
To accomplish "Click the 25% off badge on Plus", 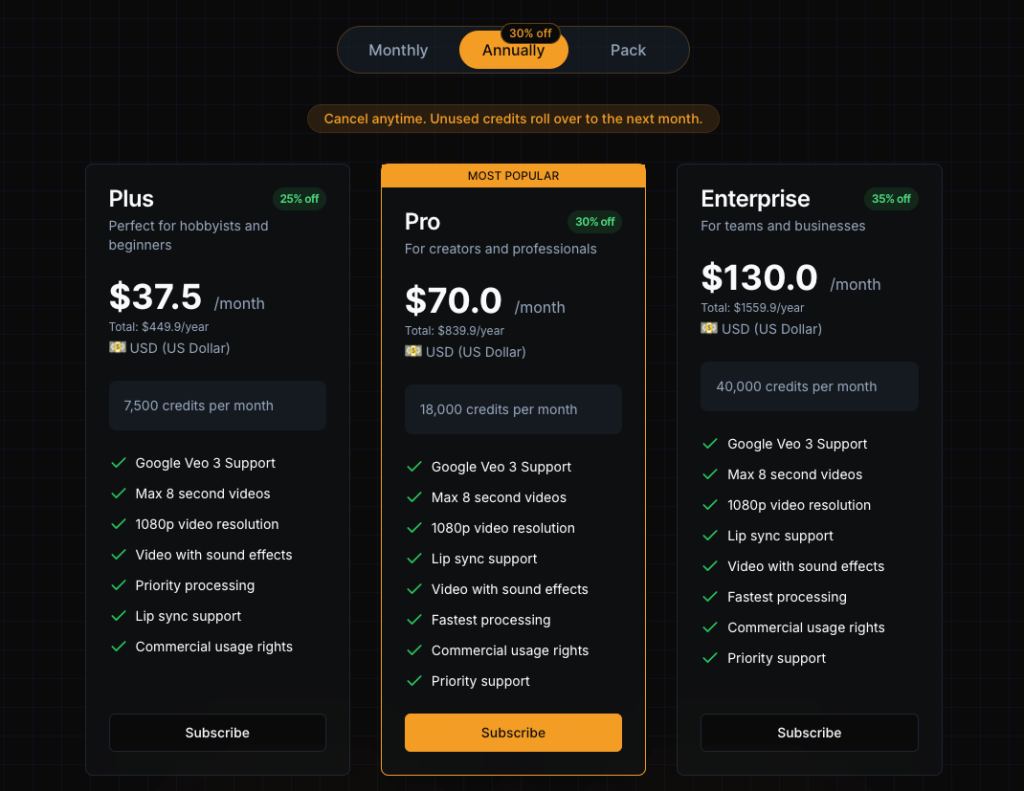I will point(299,199).
